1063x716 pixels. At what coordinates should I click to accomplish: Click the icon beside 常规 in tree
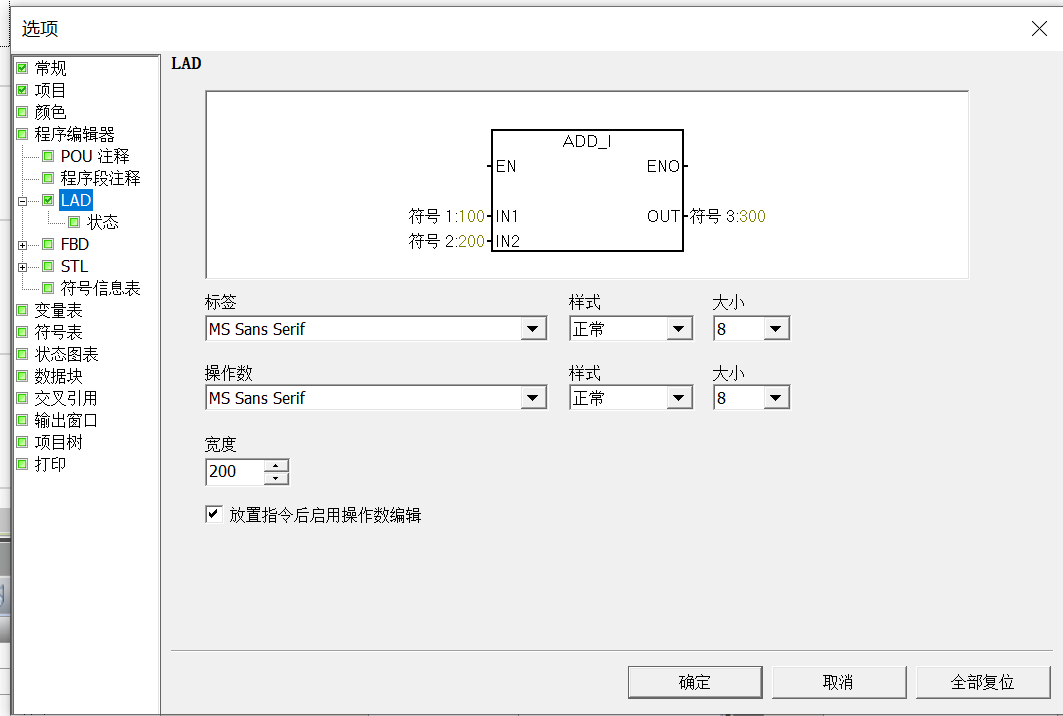(22, 68)
